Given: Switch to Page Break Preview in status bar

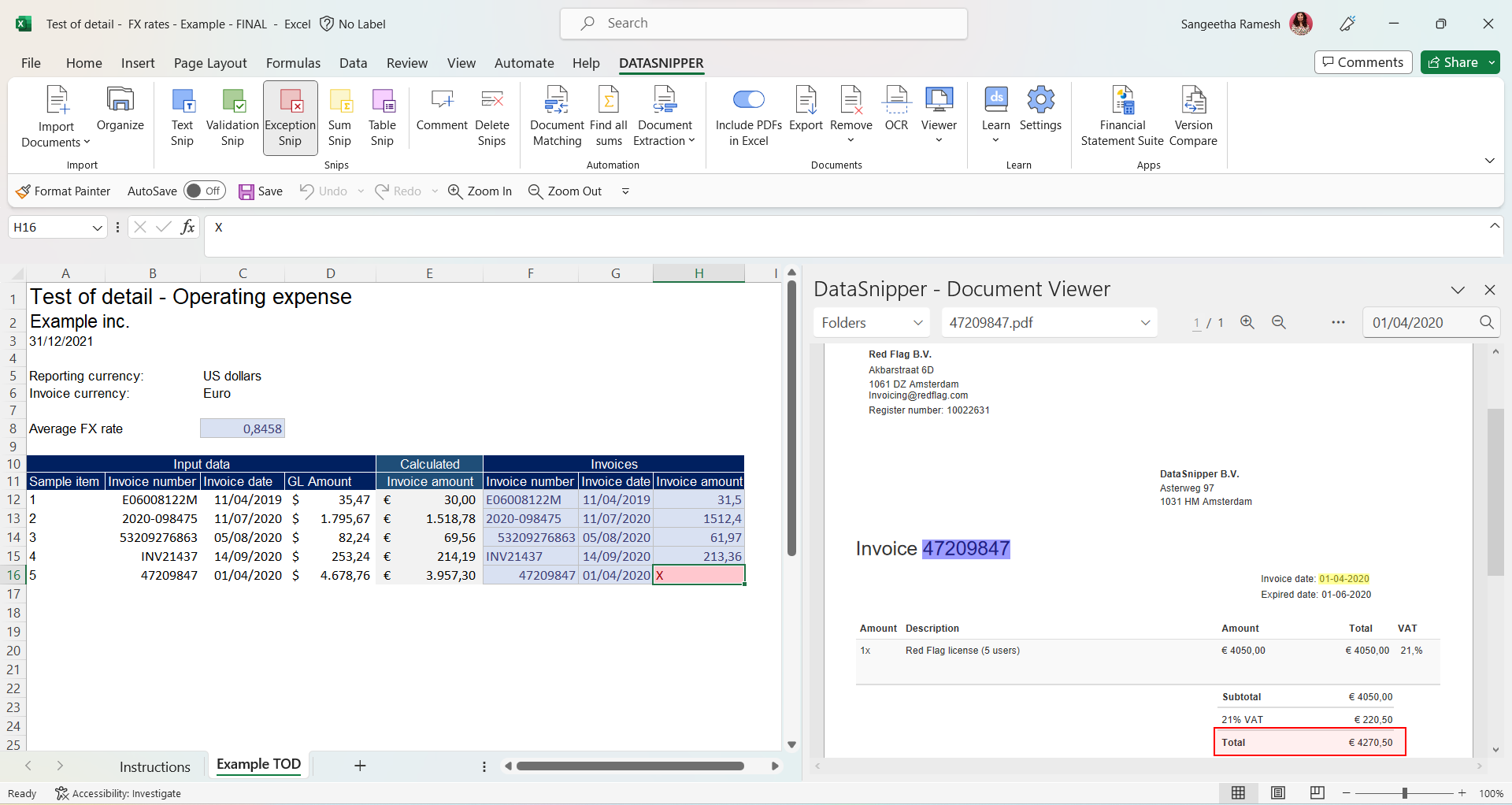Looking at the screenshot, I should [1317, 793].
